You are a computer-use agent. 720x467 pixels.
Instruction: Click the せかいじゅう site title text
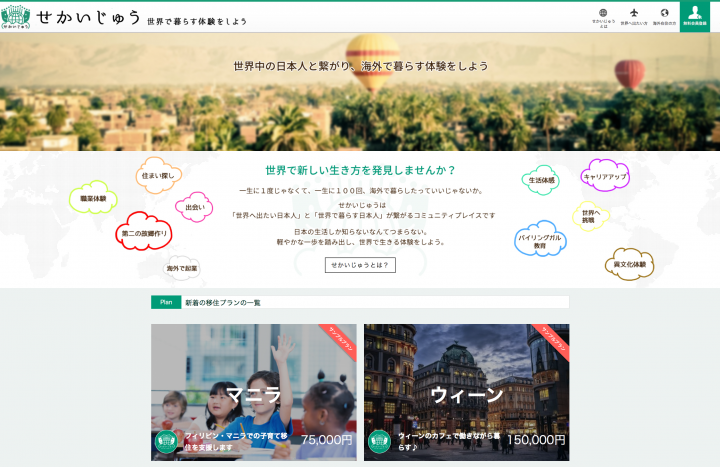(88, 17)
